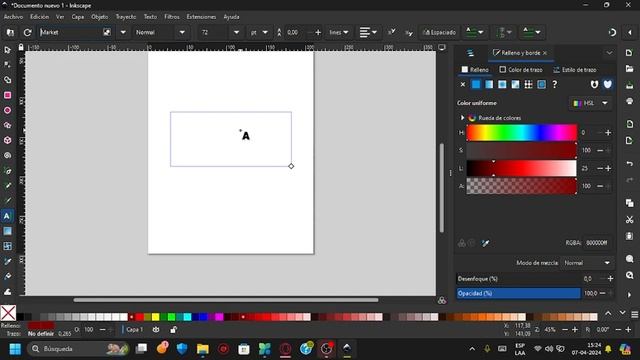Click the Cut scissors icon
The image size is (640, 360).
point(629,220)
